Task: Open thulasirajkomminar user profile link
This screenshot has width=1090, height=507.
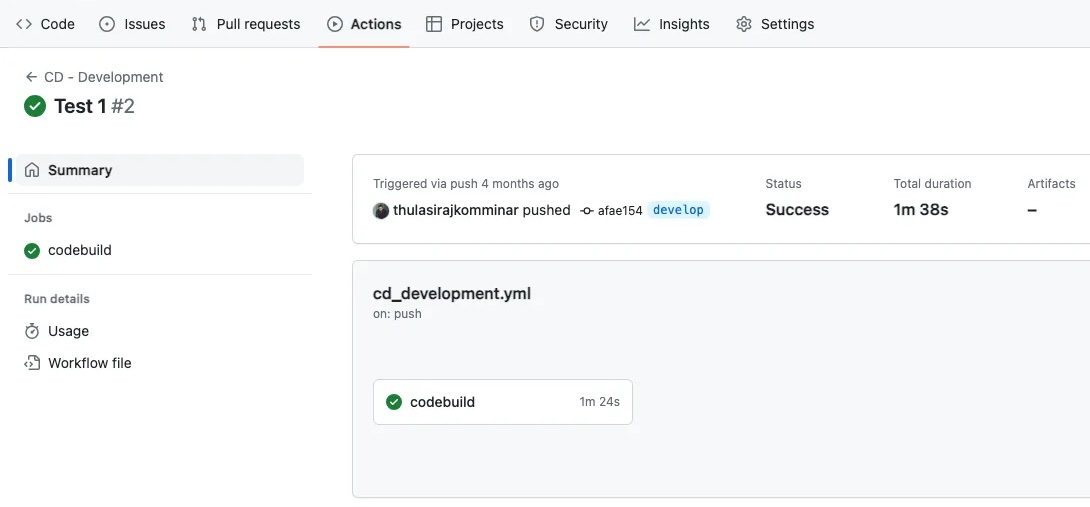Action: tap(456, 210)
